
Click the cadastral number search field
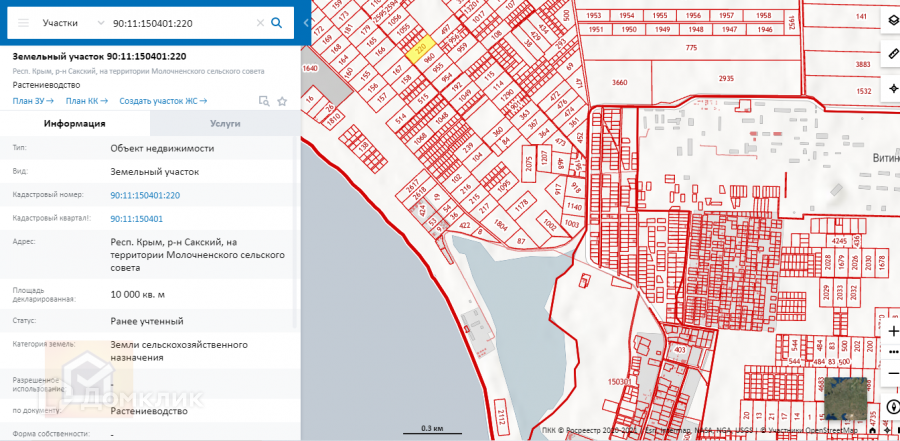(180, 22)
